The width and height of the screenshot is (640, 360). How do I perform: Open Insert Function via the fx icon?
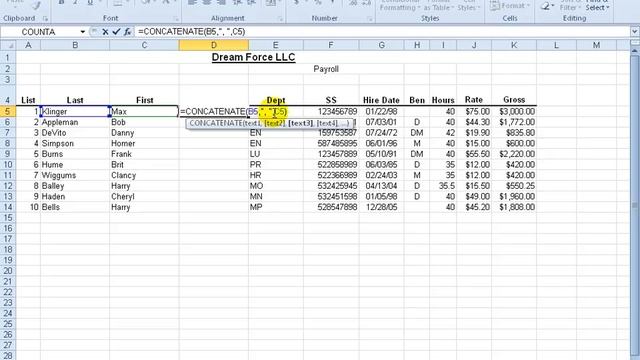(127, 32)
